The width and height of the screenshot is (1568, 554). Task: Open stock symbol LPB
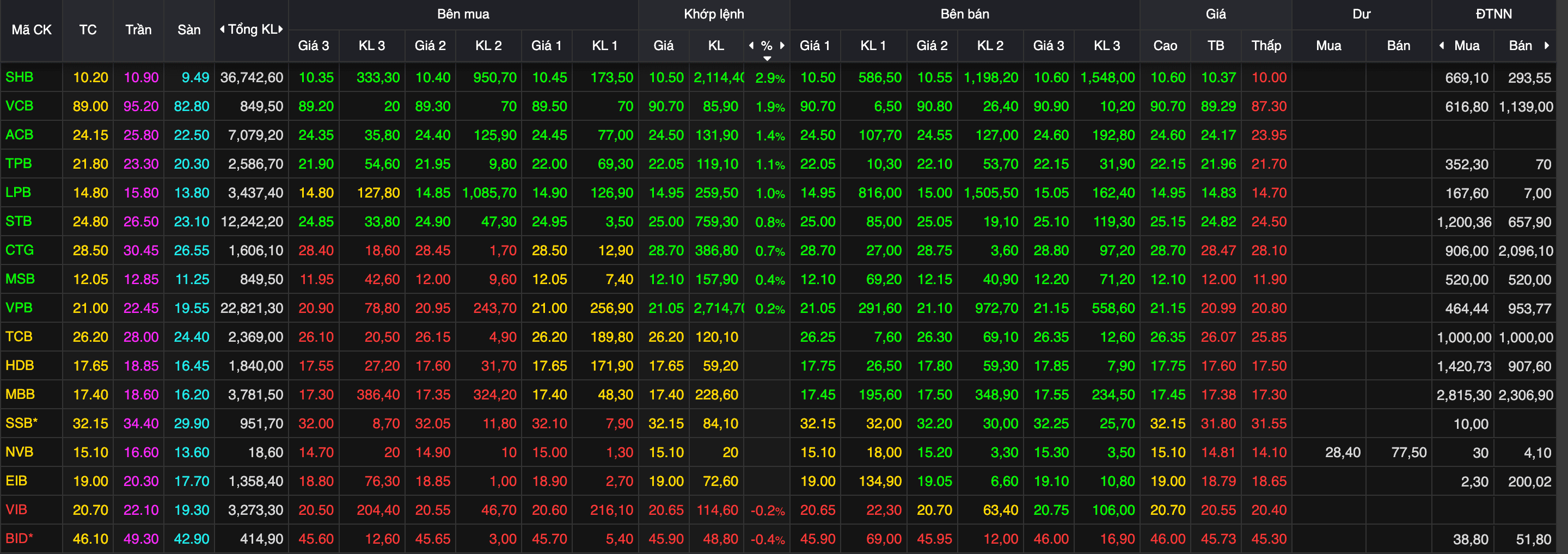tap(19, 193)
